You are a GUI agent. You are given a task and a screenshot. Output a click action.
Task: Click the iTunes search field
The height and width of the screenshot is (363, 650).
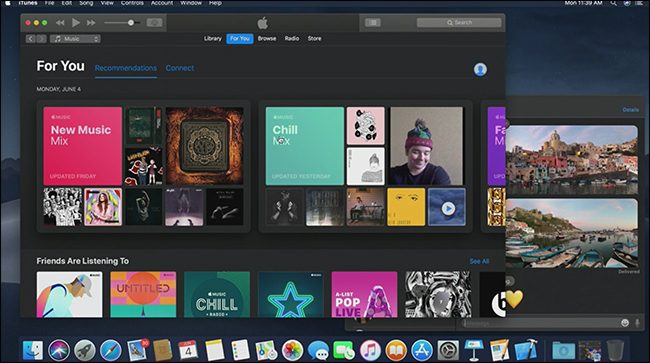[x=459, y=23]
